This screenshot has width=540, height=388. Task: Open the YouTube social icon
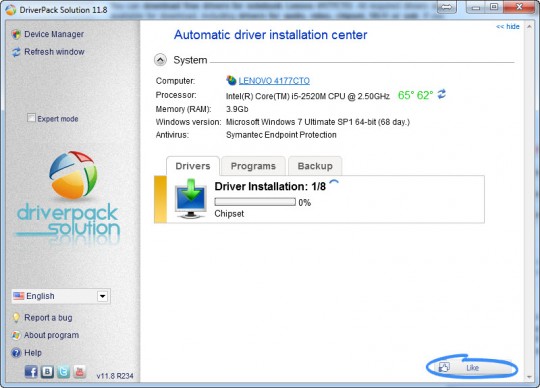tap(80, 372)
